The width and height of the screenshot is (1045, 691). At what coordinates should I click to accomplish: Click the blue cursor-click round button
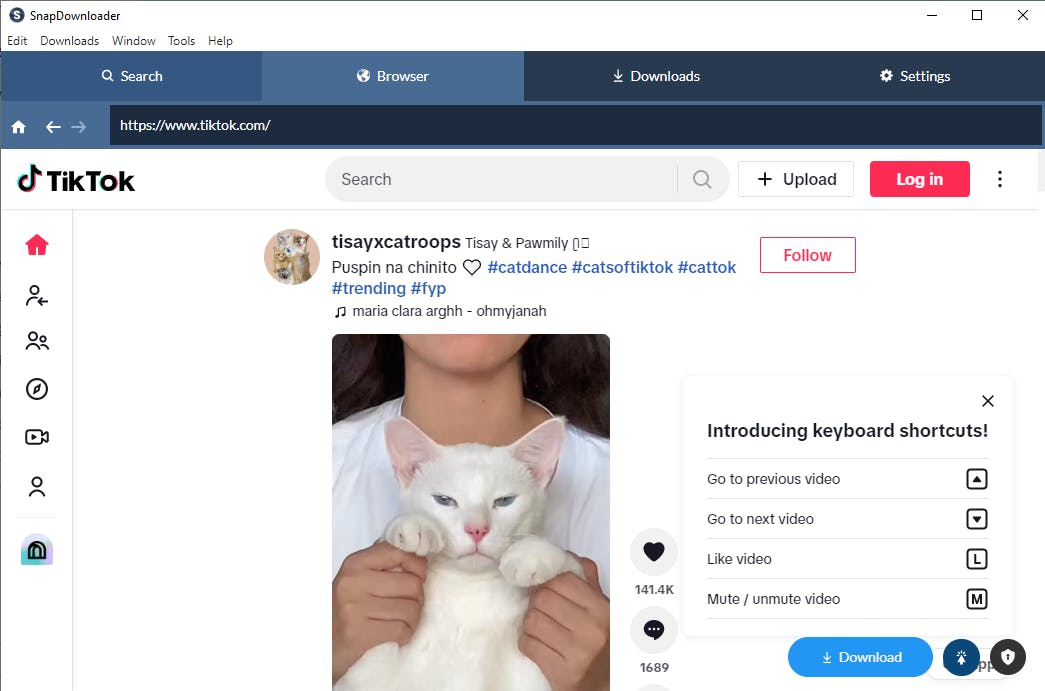[961, 657]
